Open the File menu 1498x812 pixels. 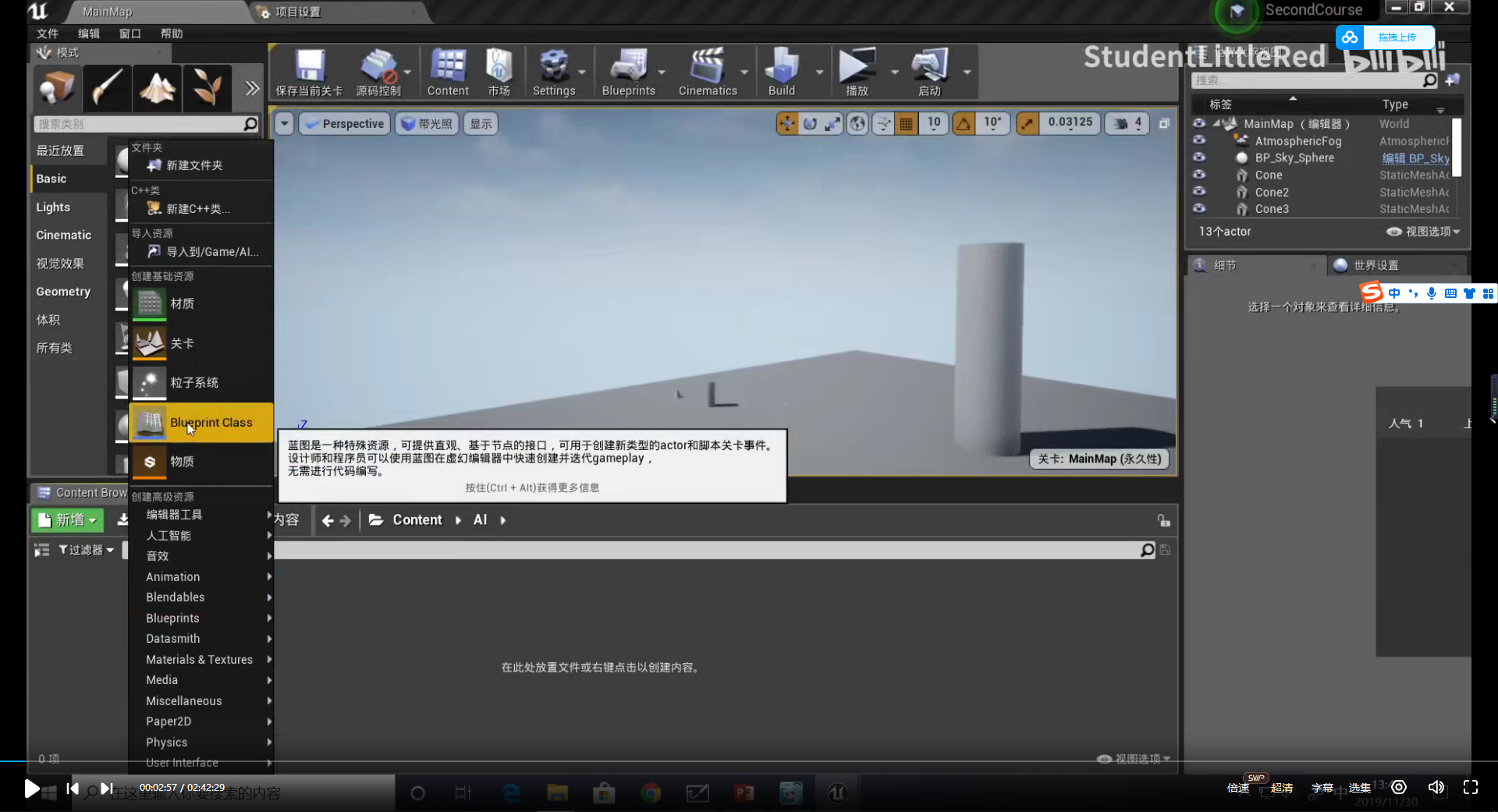click(x=48, y=34)
